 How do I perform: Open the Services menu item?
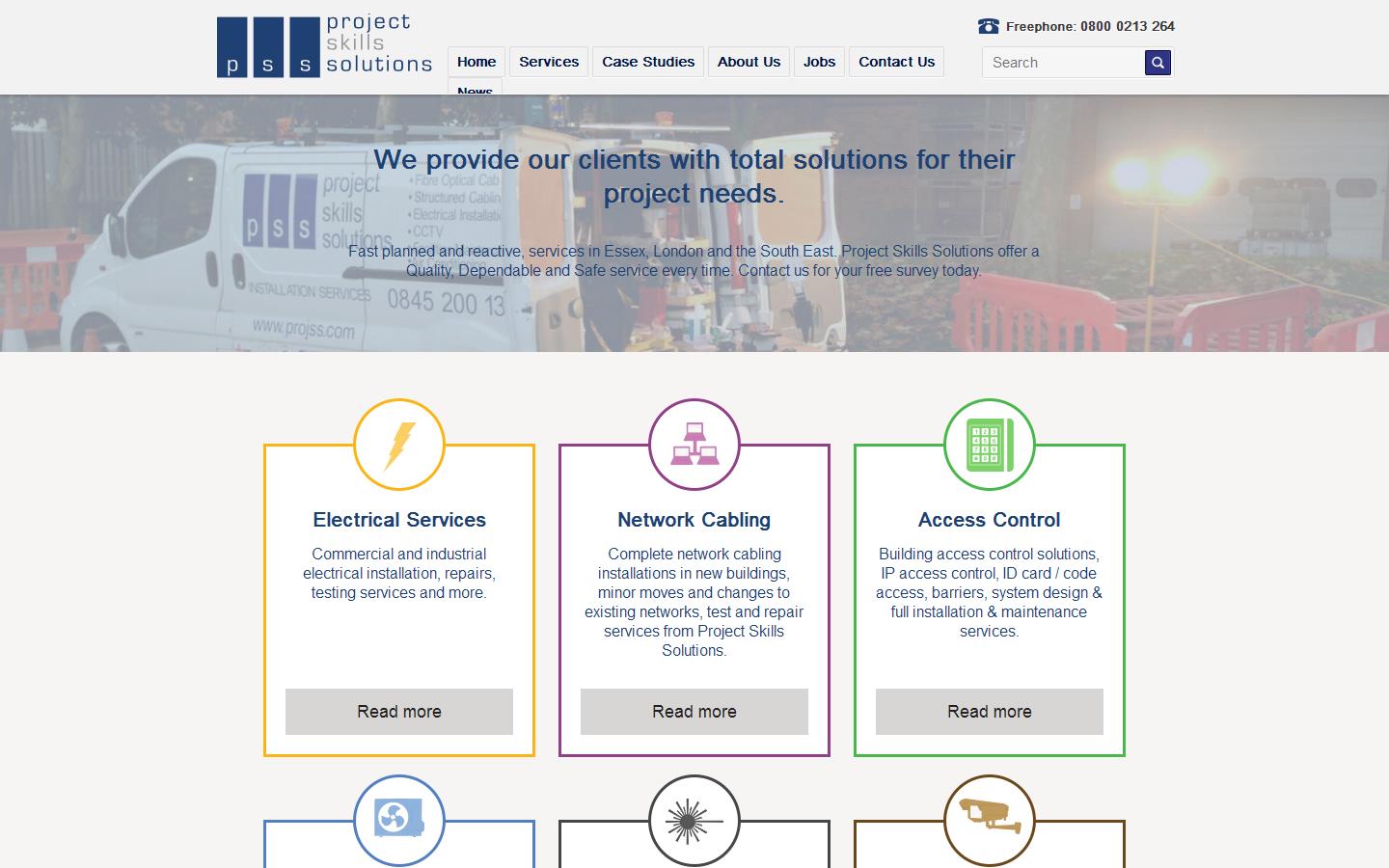(x=548, y=61)
